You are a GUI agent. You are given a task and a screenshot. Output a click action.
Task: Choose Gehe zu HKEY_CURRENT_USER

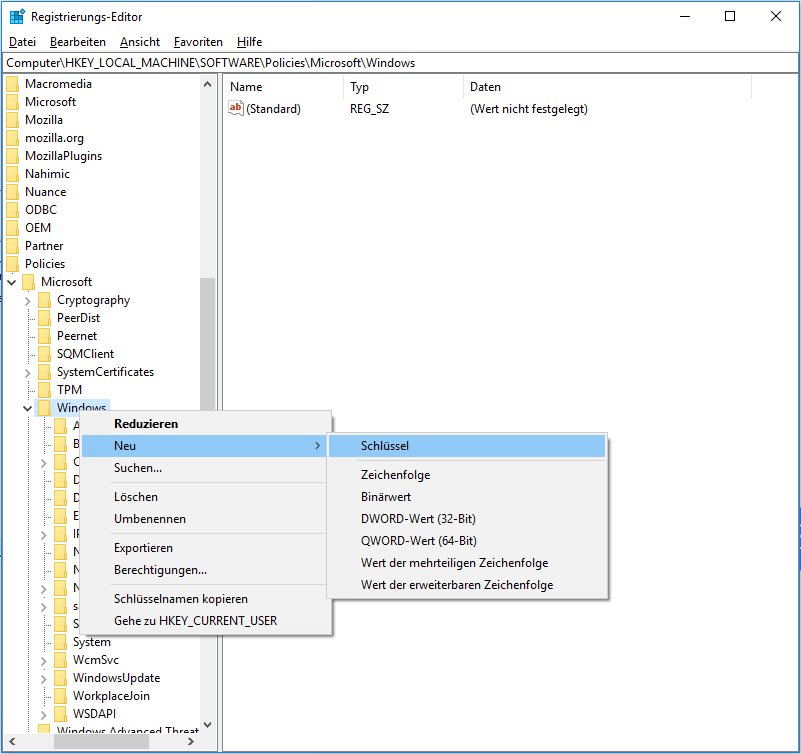point(204,621)
